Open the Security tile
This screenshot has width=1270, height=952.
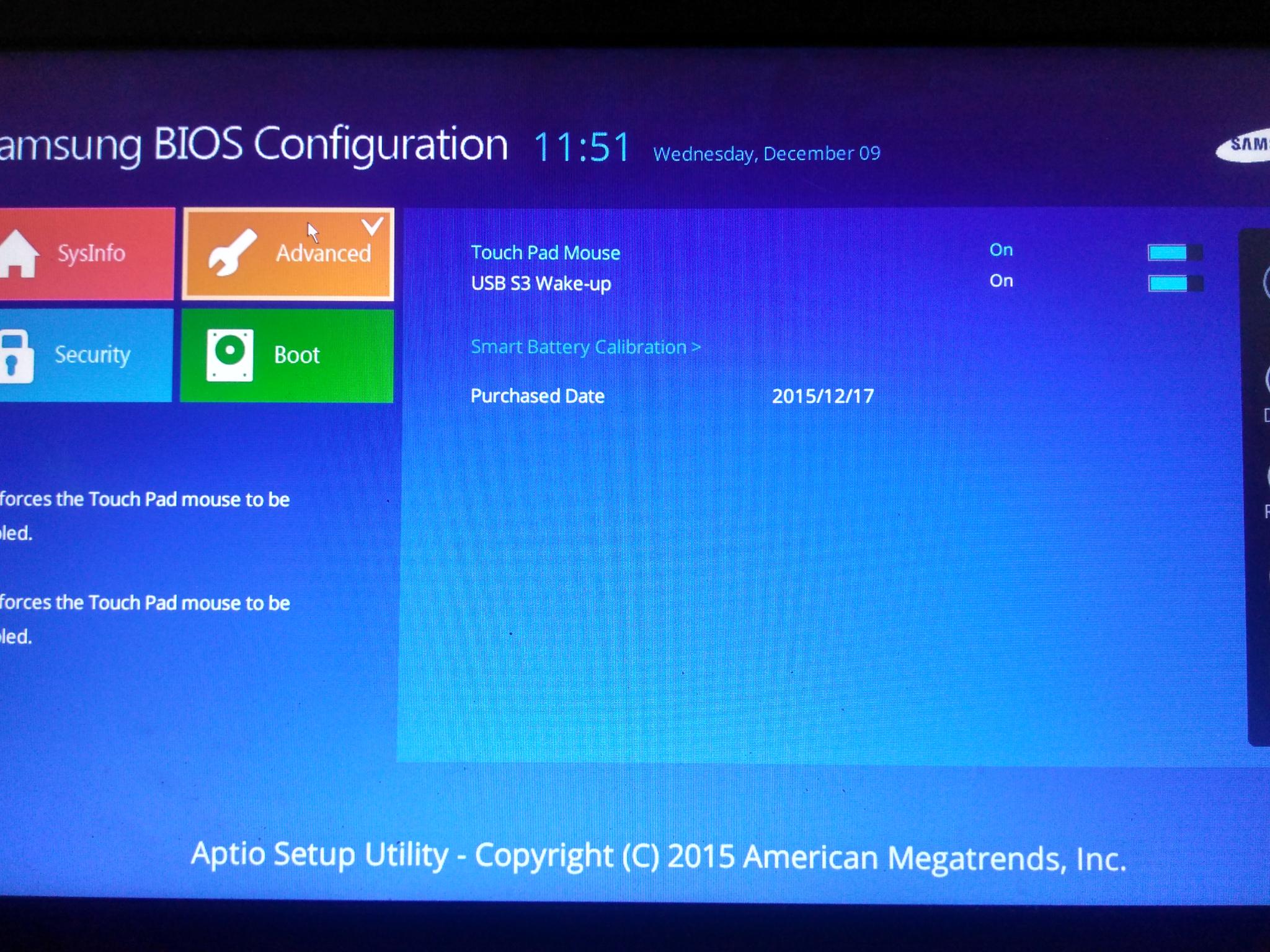pyautogui.click(x=86, y=355)
